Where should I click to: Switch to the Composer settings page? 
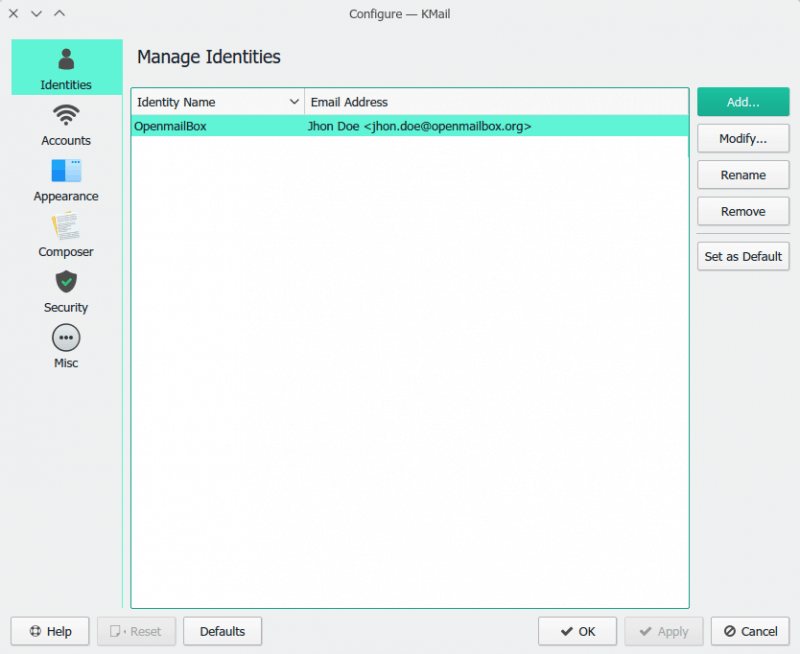[x=65, y=235]
